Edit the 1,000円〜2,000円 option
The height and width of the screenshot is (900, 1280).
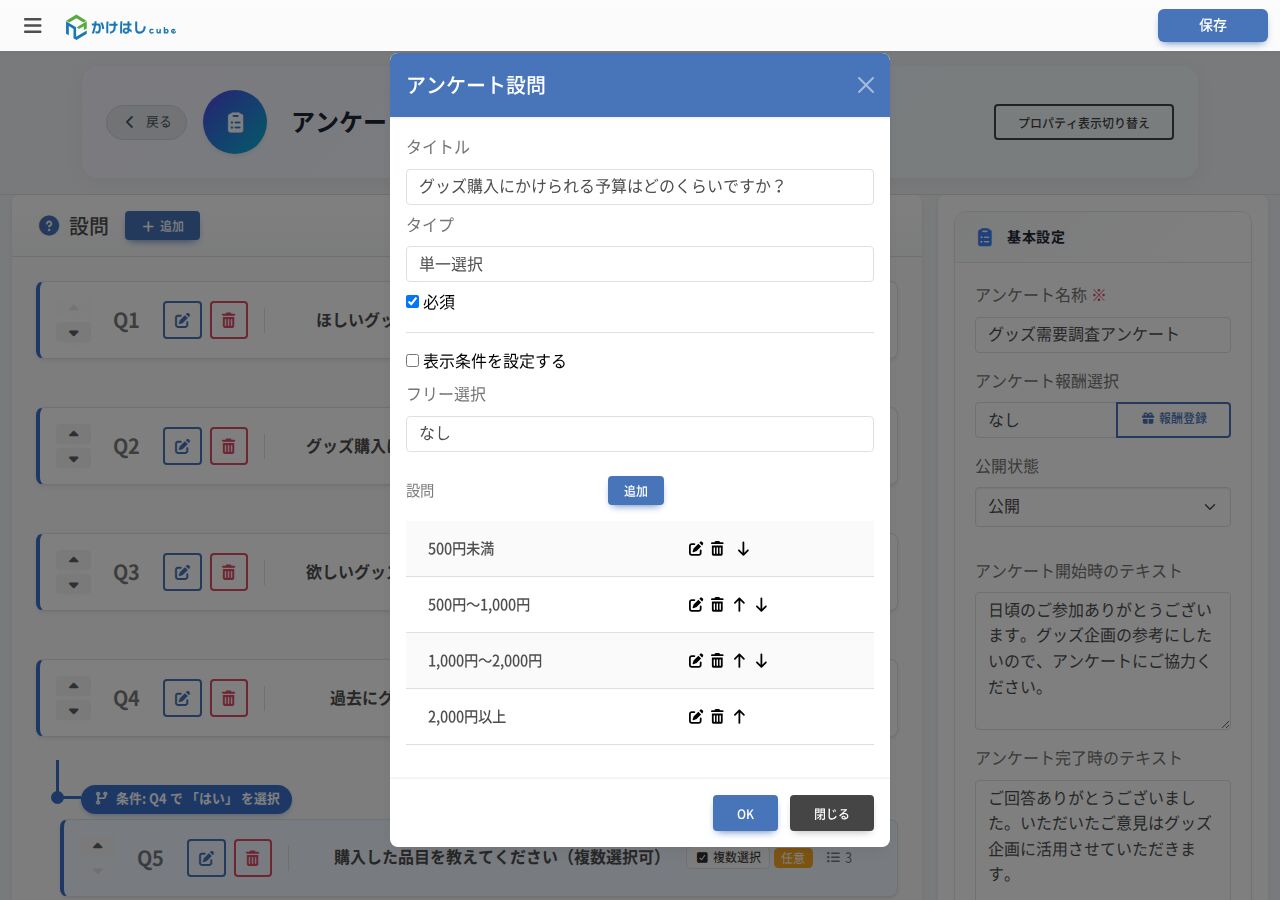(696, 661)
